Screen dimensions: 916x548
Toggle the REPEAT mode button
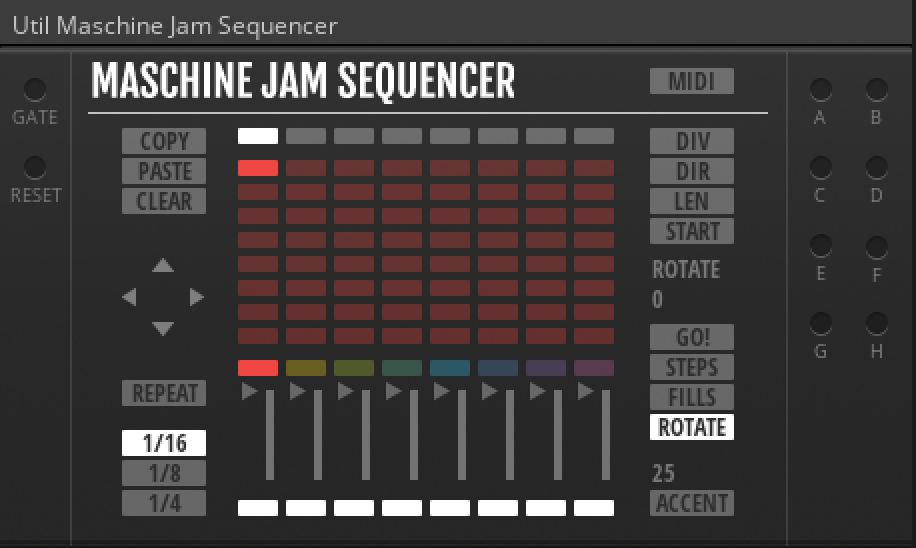(x=164, y=393)
